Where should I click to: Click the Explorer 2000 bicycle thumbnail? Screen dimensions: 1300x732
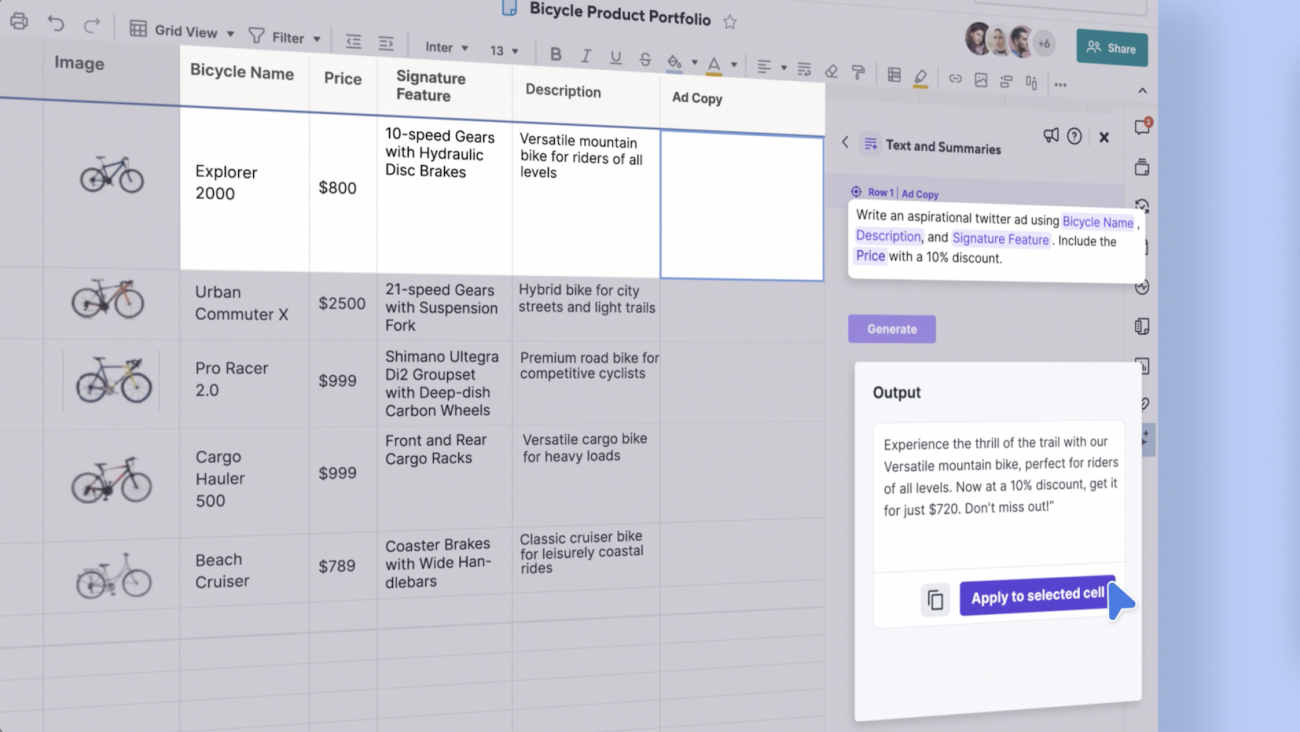tap(111, 173)
